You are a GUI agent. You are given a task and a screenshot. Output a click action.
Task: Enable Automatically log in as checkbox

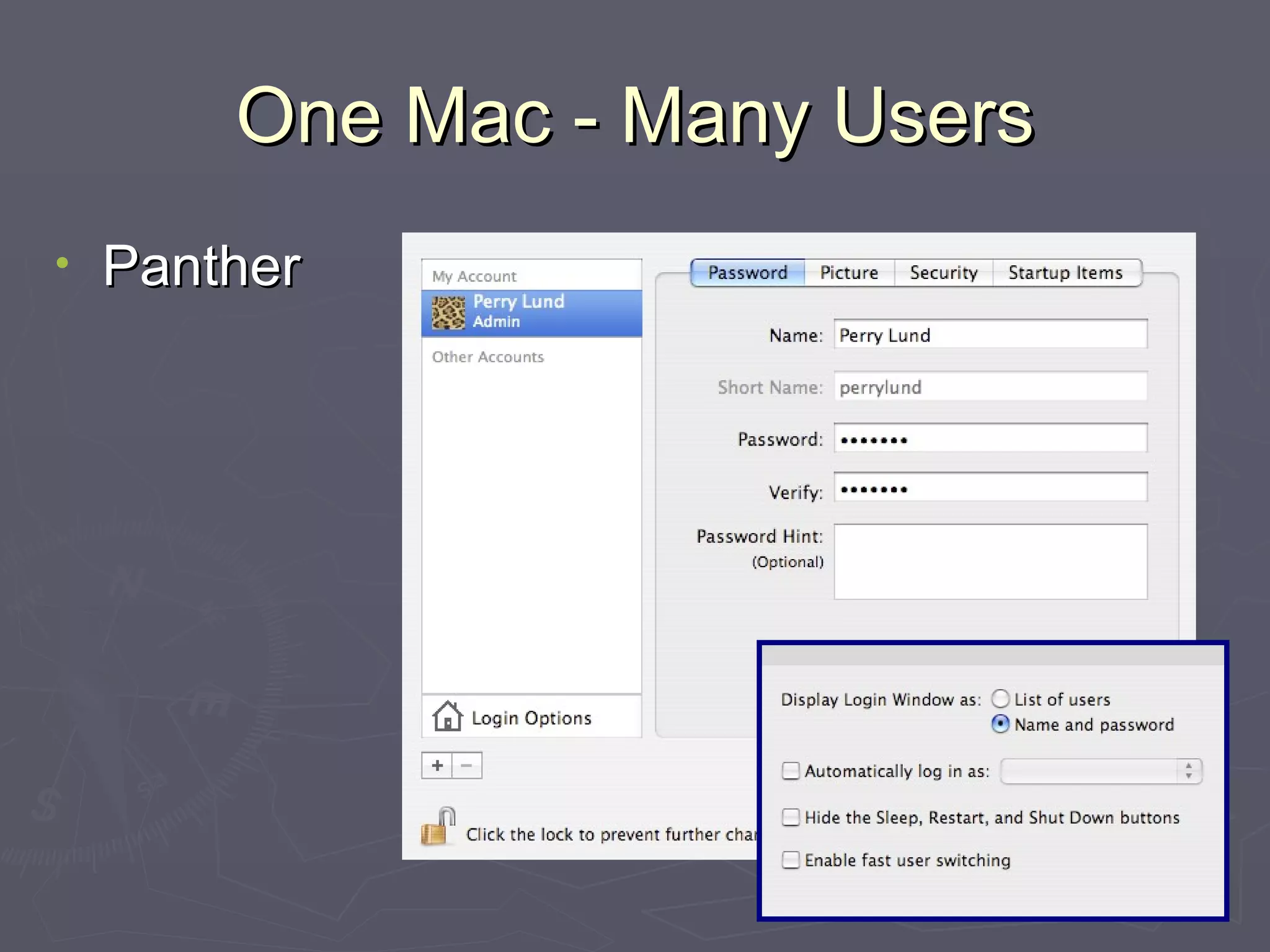click(791, 770)
